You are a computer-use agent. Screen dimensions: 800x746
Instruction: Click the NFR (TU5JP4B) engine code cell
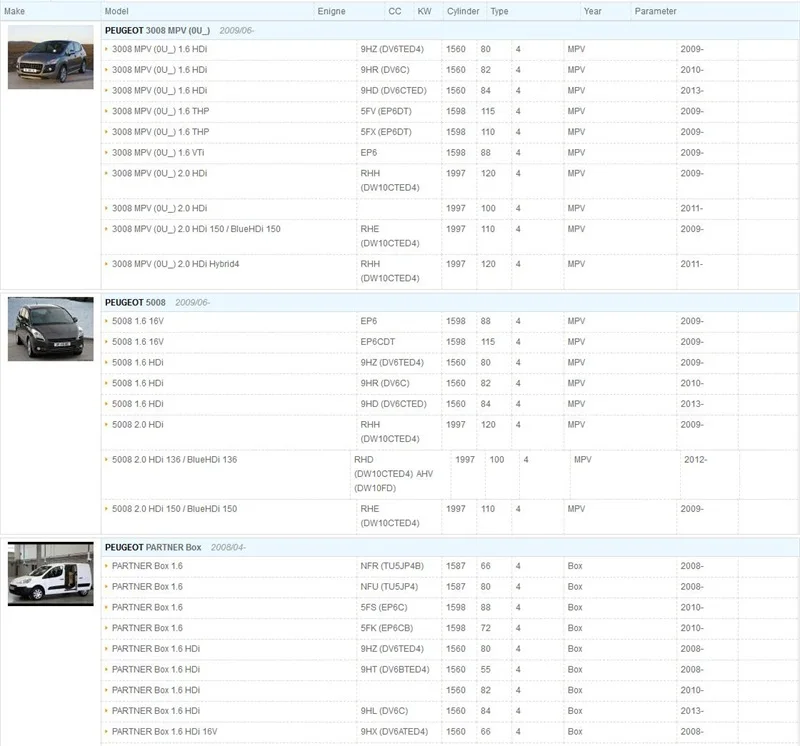point(392,566)
